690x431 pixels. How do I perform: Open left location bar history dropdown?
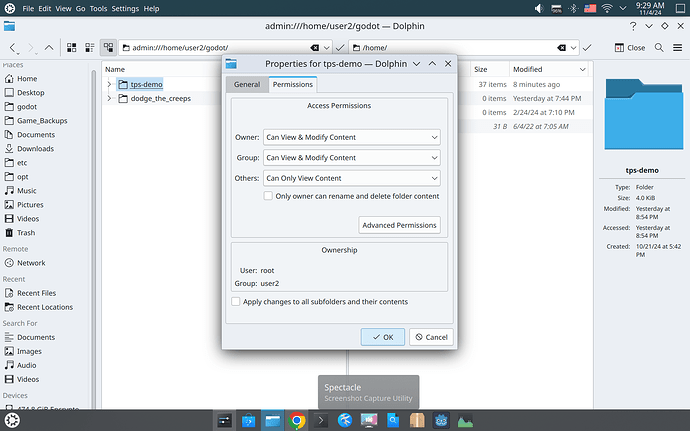coord(327,48)
